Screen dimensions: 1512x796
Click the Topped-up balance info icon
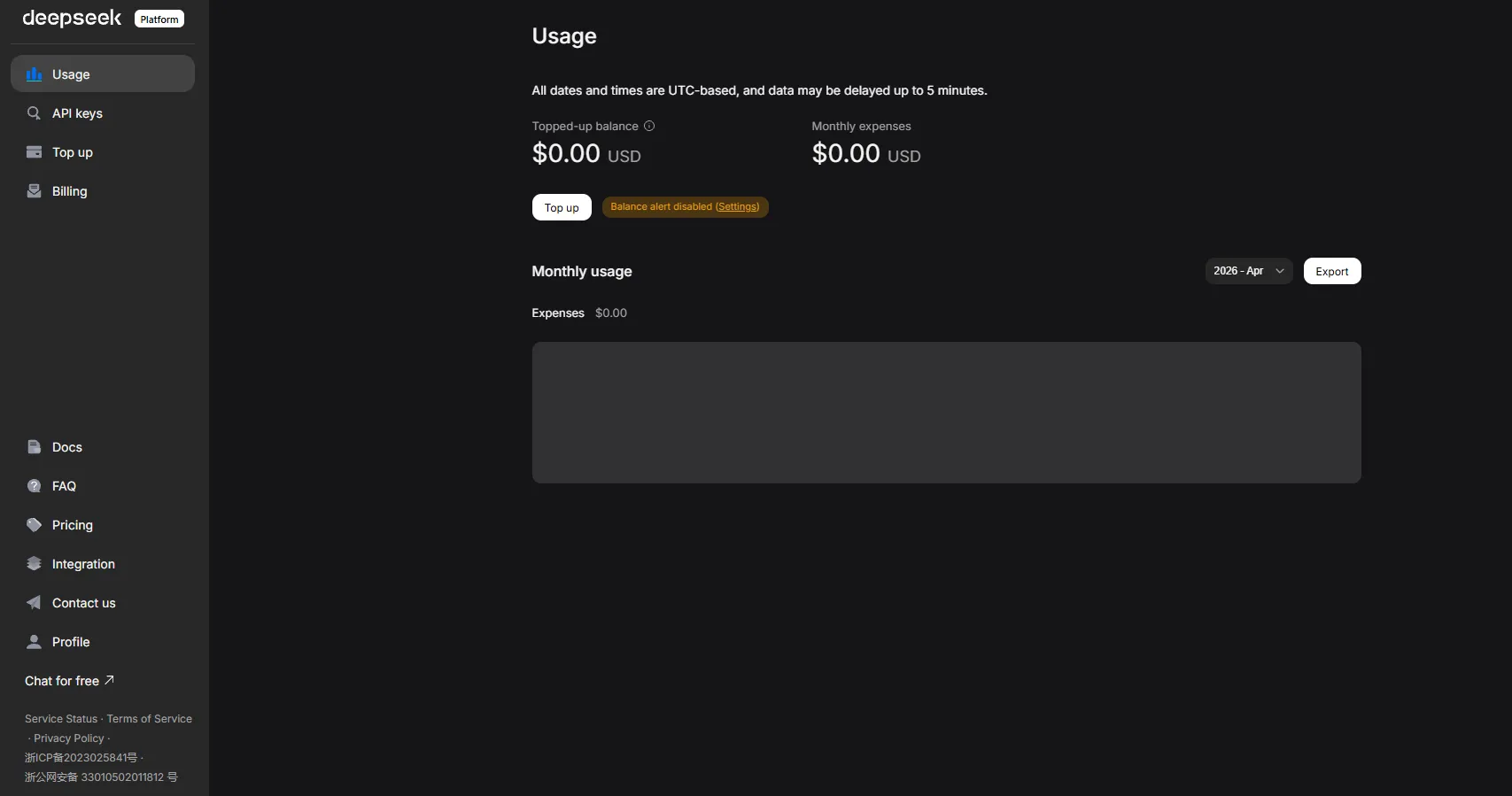point(649,127)
